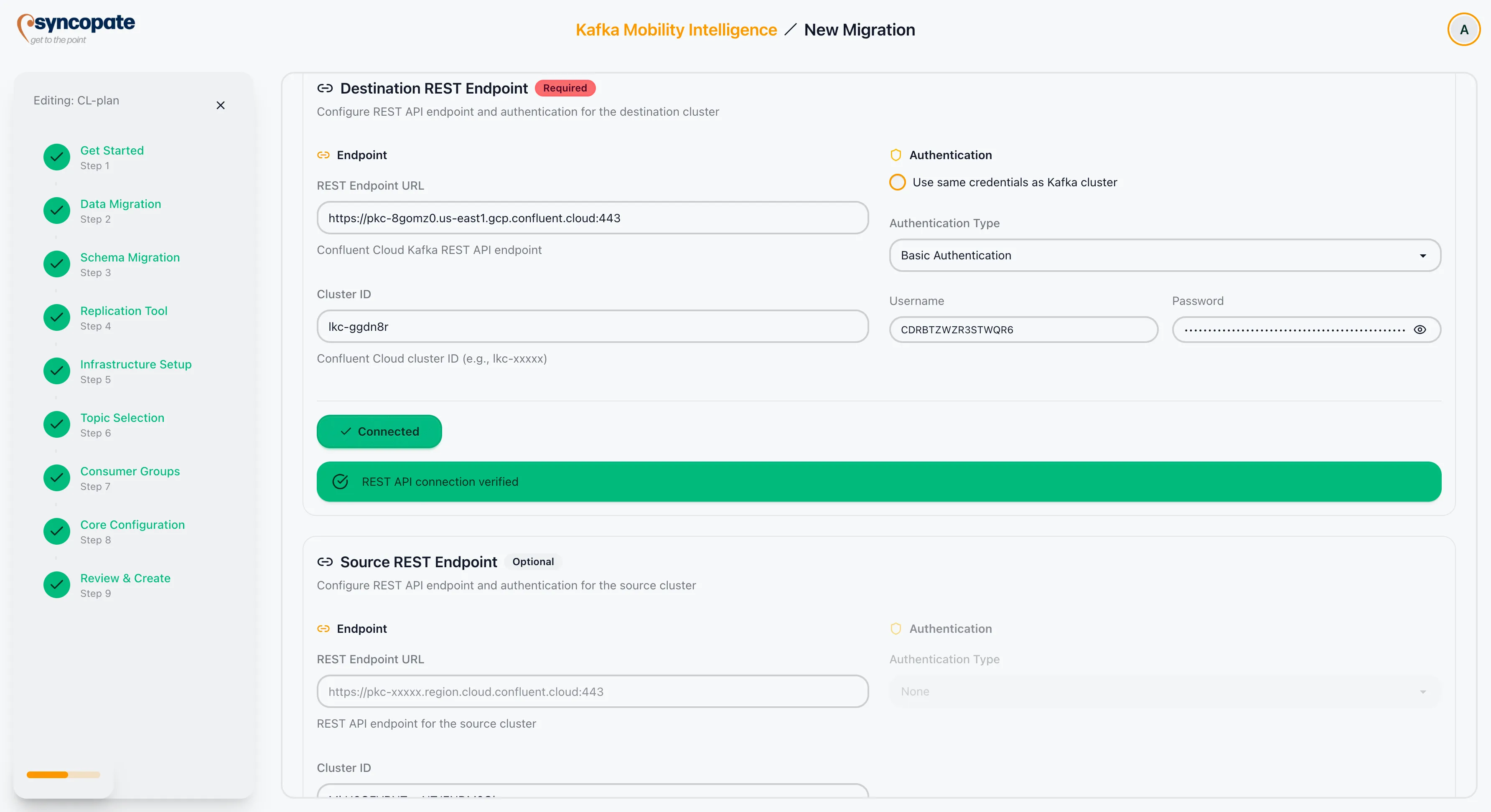Viewport: 1491px width, 812px height.
Task: Open the Basic Authentication type dropdown
Action: point(1165,256)
